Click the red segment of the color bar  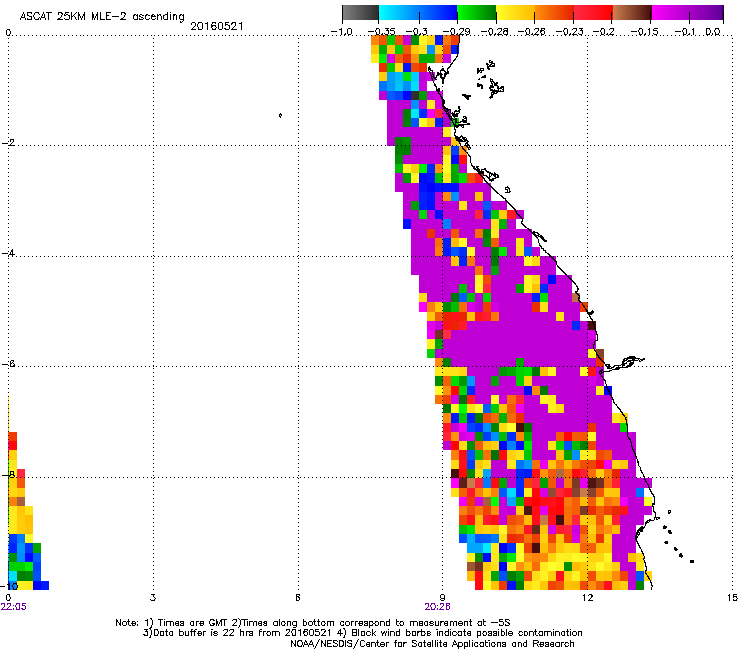(x=593, y=13)
